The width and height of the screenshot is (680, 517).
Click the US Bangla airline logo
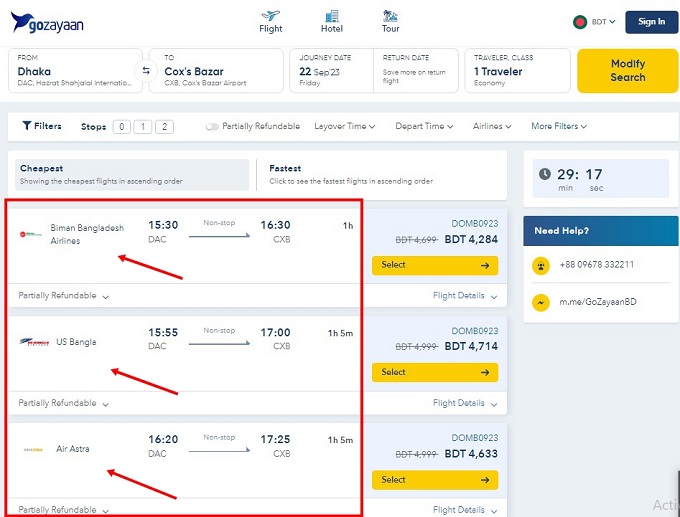click(x=34, y=342)
